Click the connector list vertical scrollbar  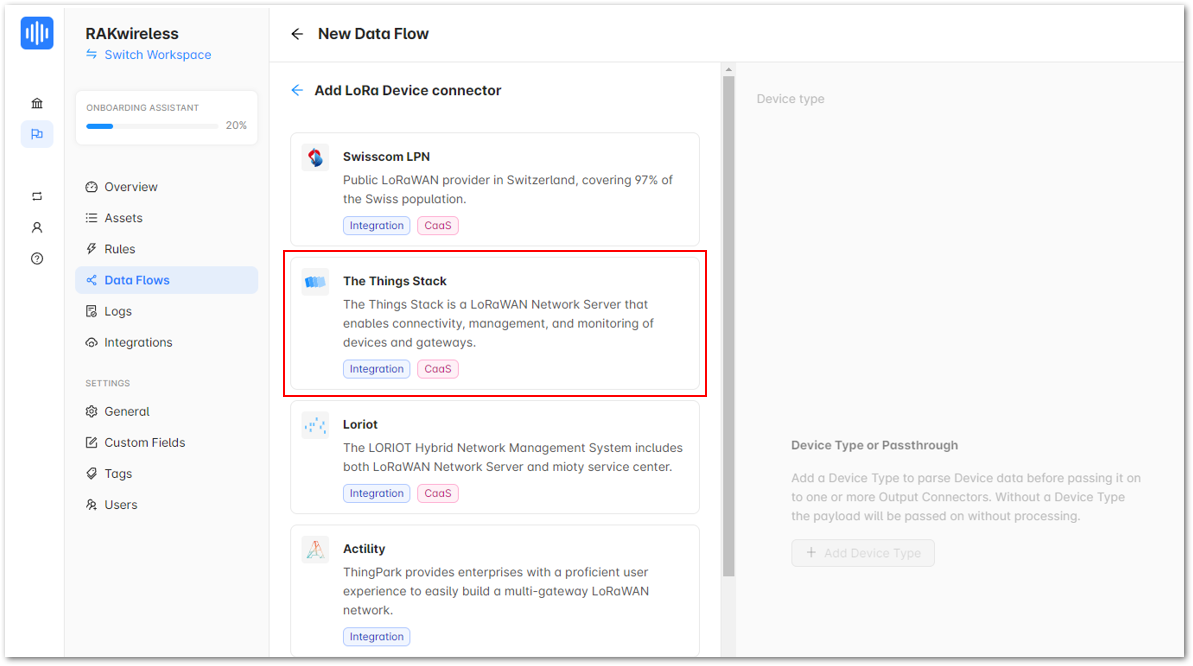tap(729, 326)
